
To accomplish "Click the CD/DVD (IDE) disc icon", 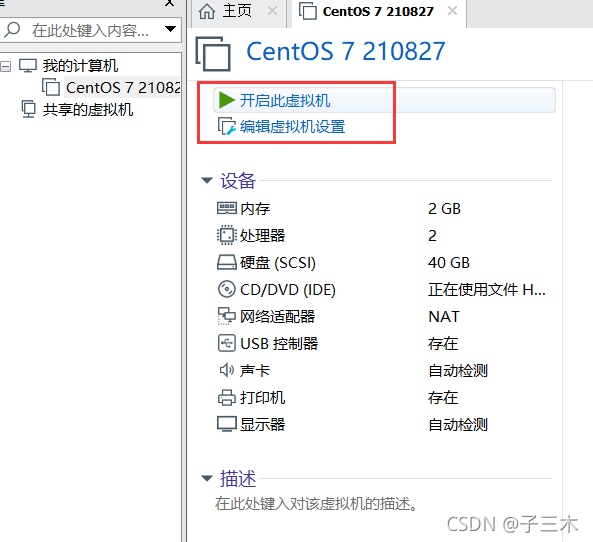I will [x=227, y=289].
